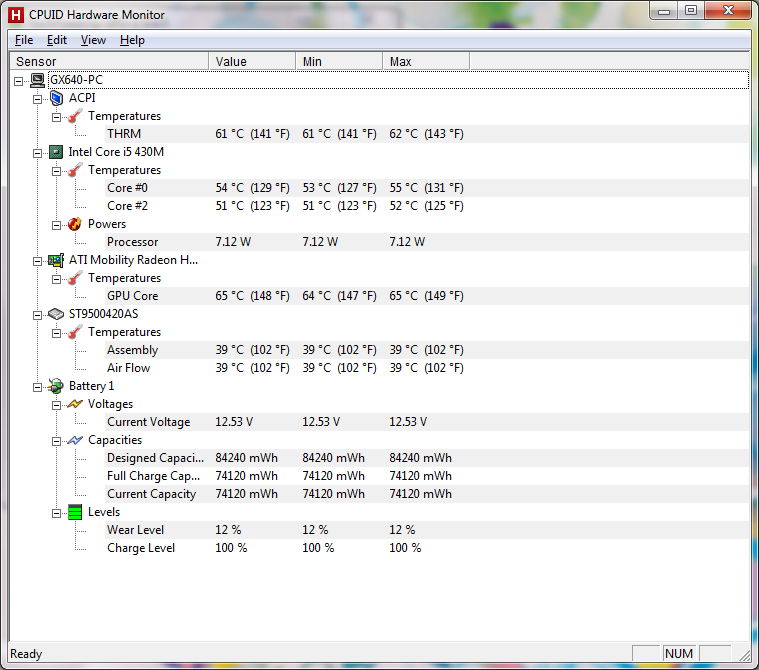
Task: Click the window resize grip corner
Action: pos(744,655)
